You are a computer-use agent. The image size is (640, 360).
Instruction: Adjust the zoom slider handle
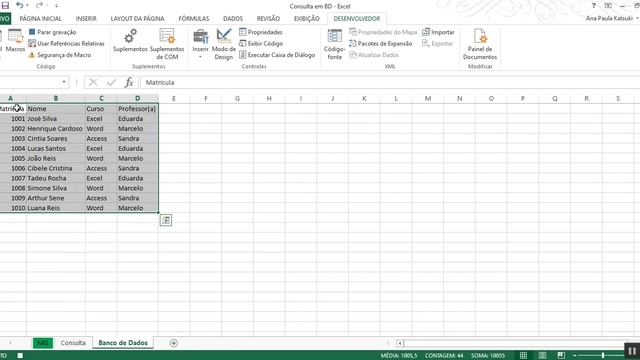(603, 356)
